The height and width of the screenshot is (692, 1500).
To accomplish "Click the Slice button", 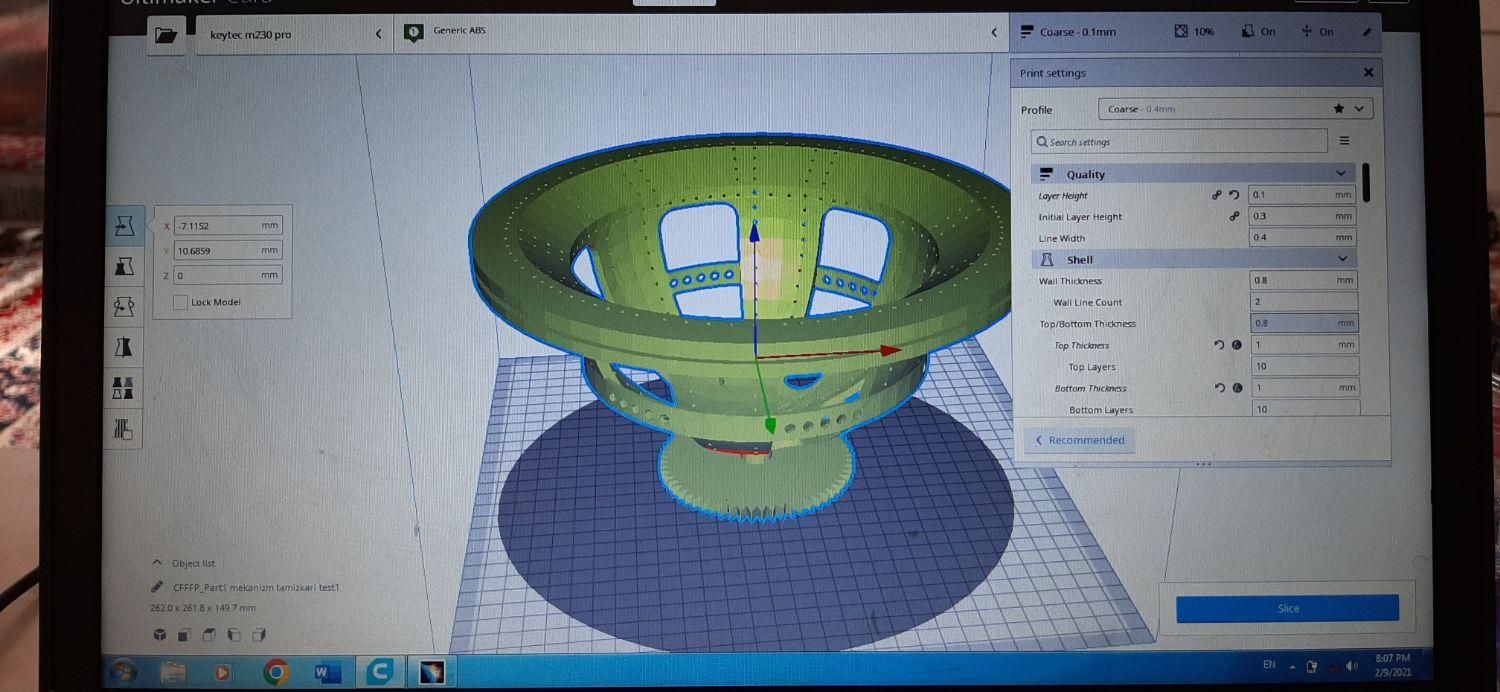I will click(1287, 608).
